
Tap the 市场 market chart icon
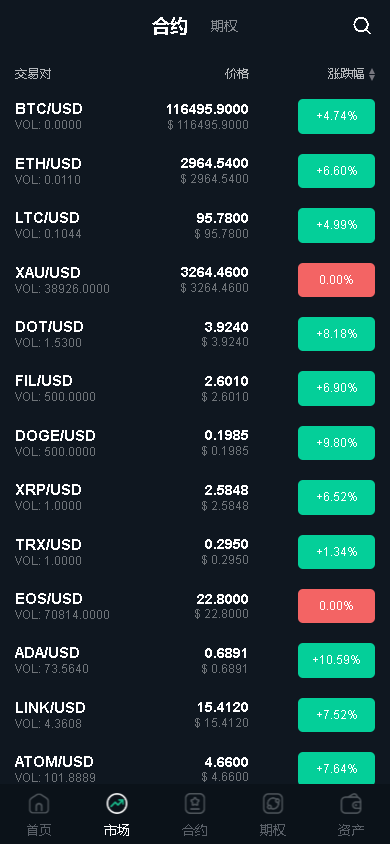click(117, 804)
